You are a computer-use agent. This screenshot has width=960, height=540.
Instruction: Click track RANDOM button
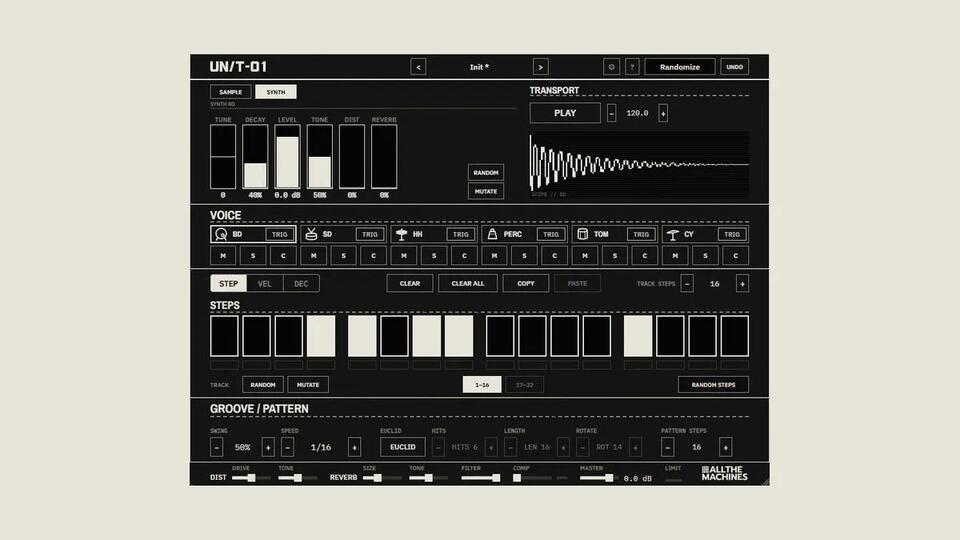263,384
